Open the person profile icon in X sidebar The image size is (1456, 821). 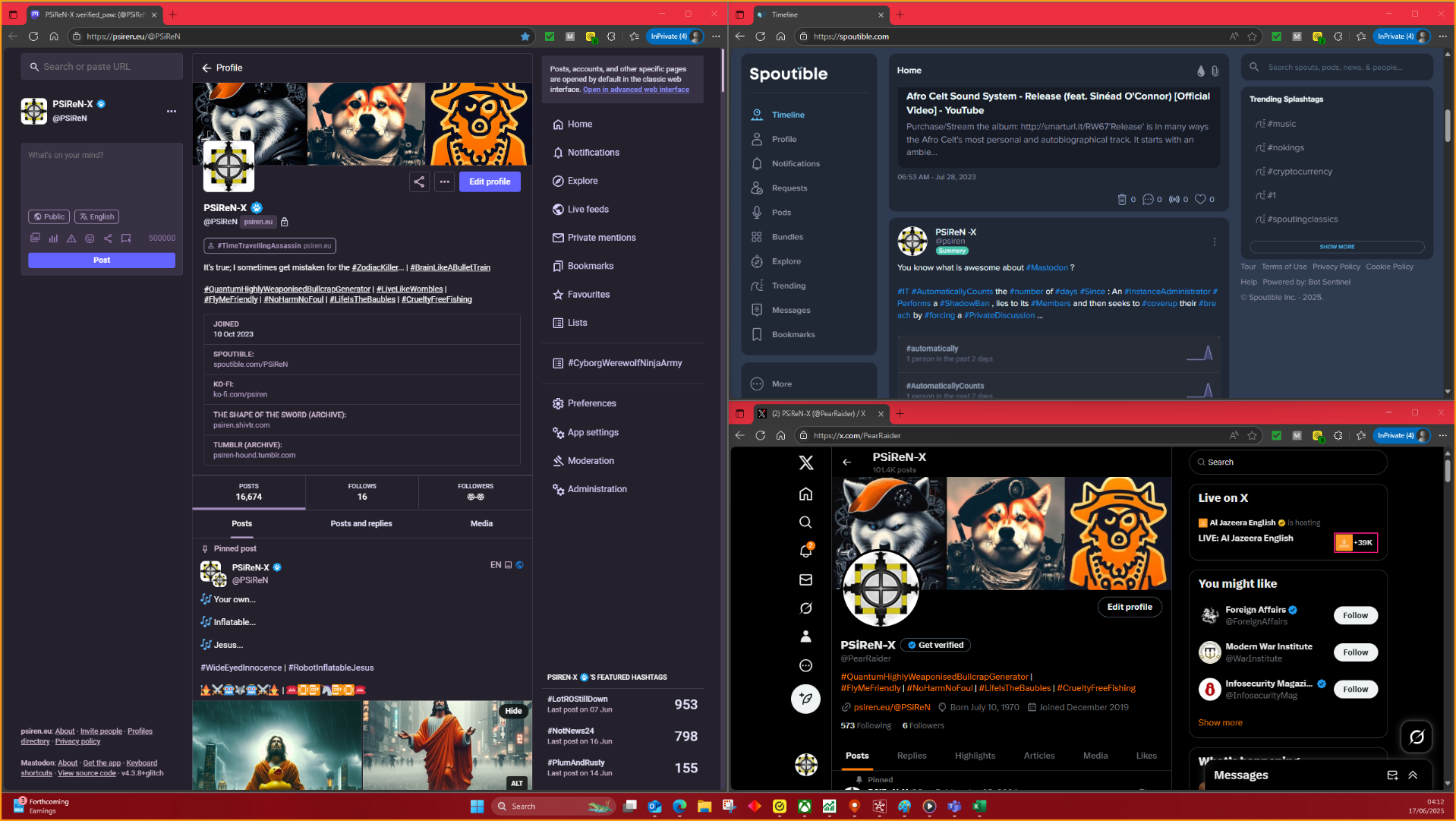(806, 637)
